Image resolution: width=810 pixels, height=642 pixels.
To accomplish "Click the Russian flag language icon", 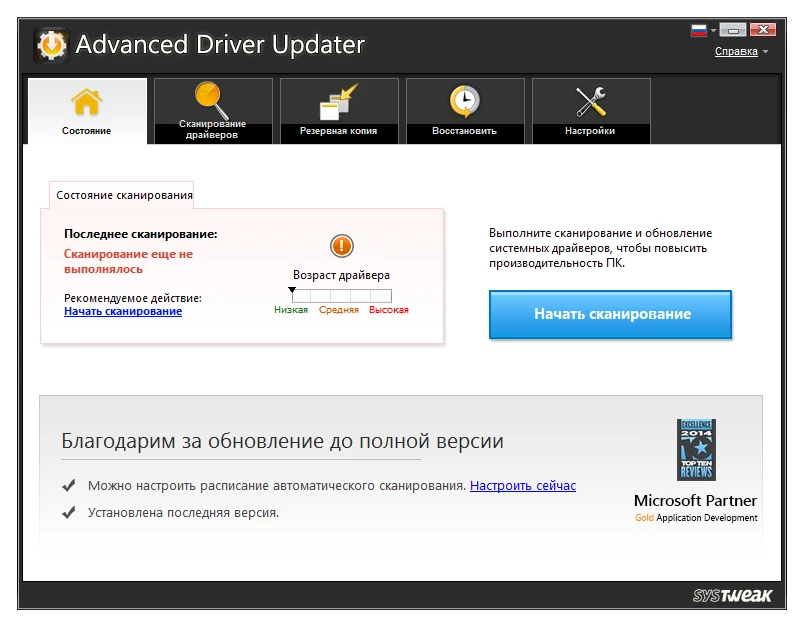I will coord(699,30).
